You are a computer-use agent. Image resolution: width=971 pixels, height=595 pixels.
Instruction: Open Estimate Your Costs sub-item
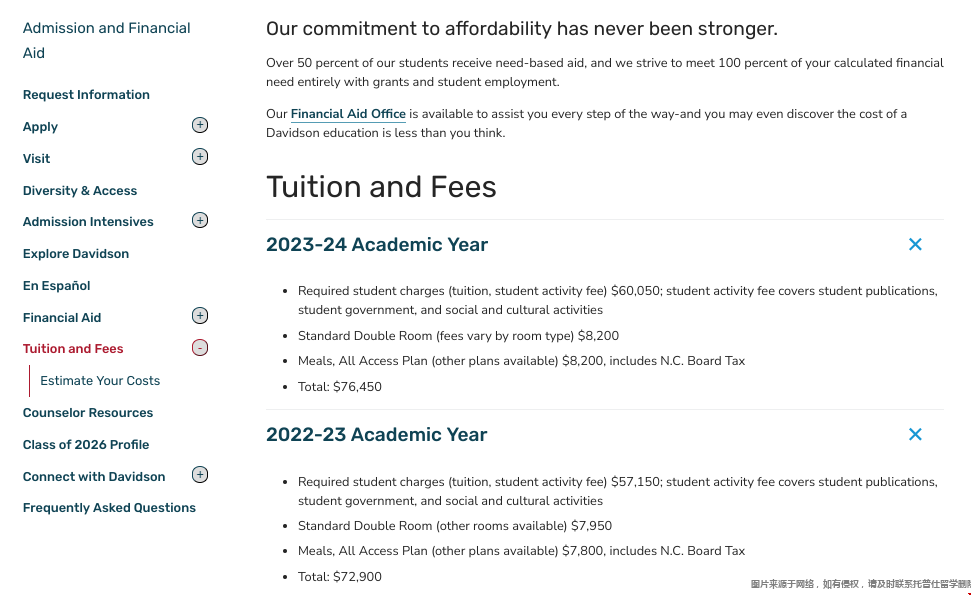(x=100, y=381)
